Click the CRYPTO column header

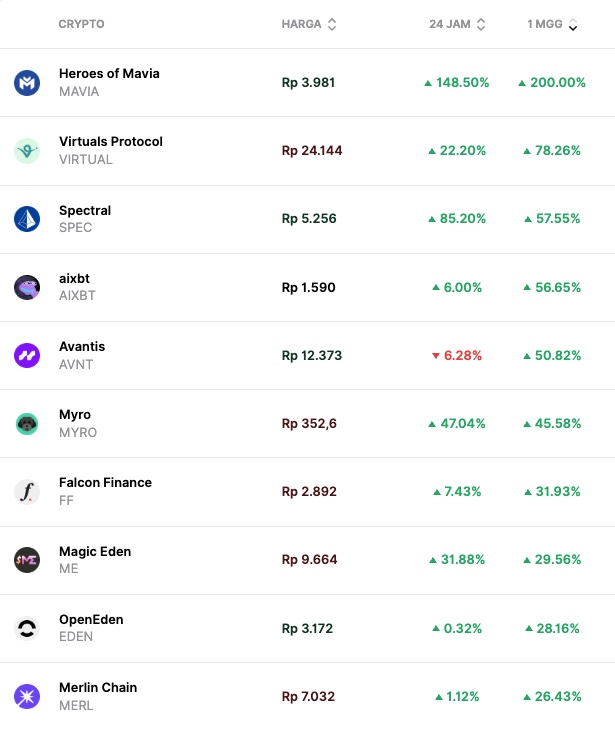click(81, 24)
